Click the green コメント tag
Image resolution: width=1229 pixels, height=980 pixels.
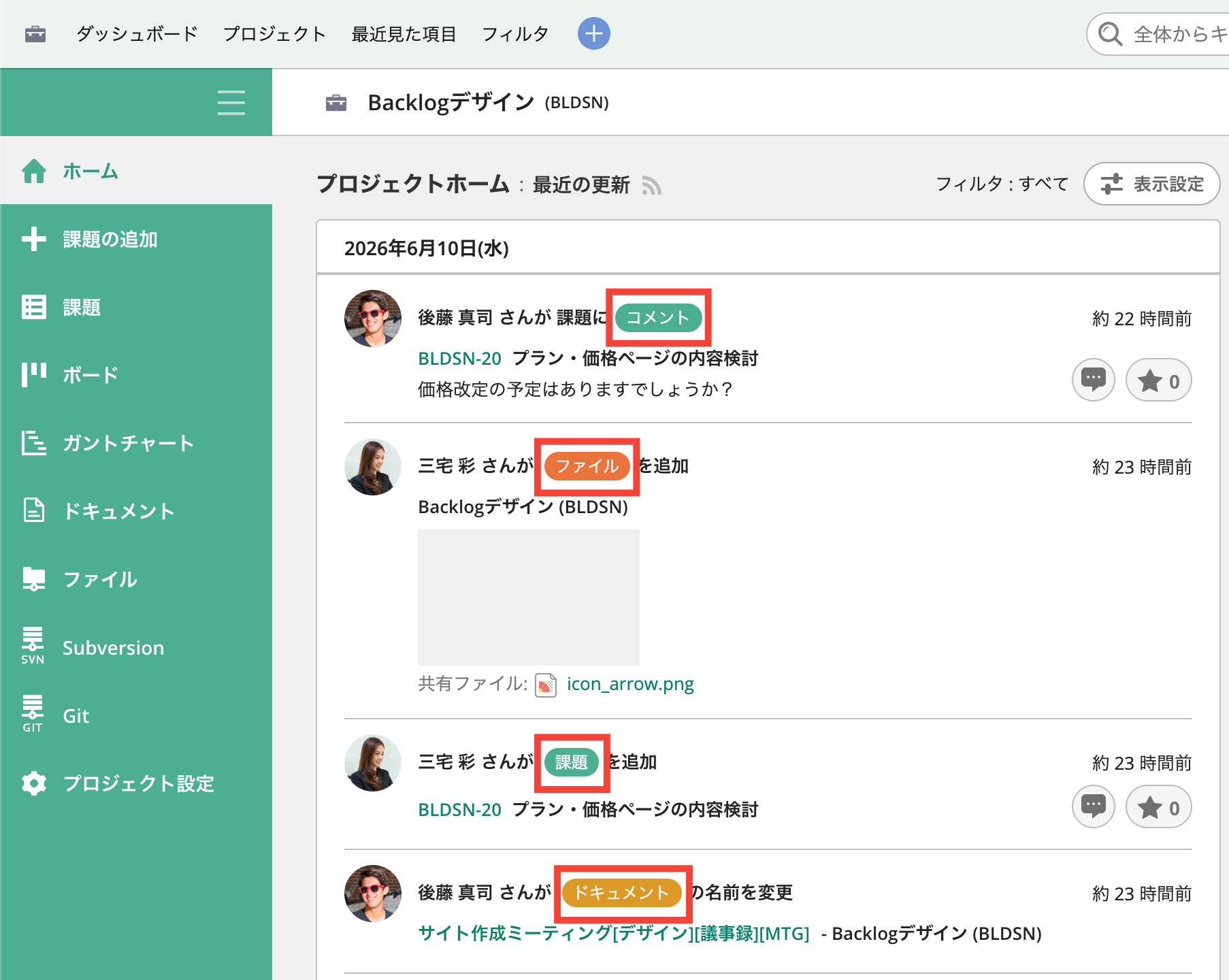pos(659,318)
